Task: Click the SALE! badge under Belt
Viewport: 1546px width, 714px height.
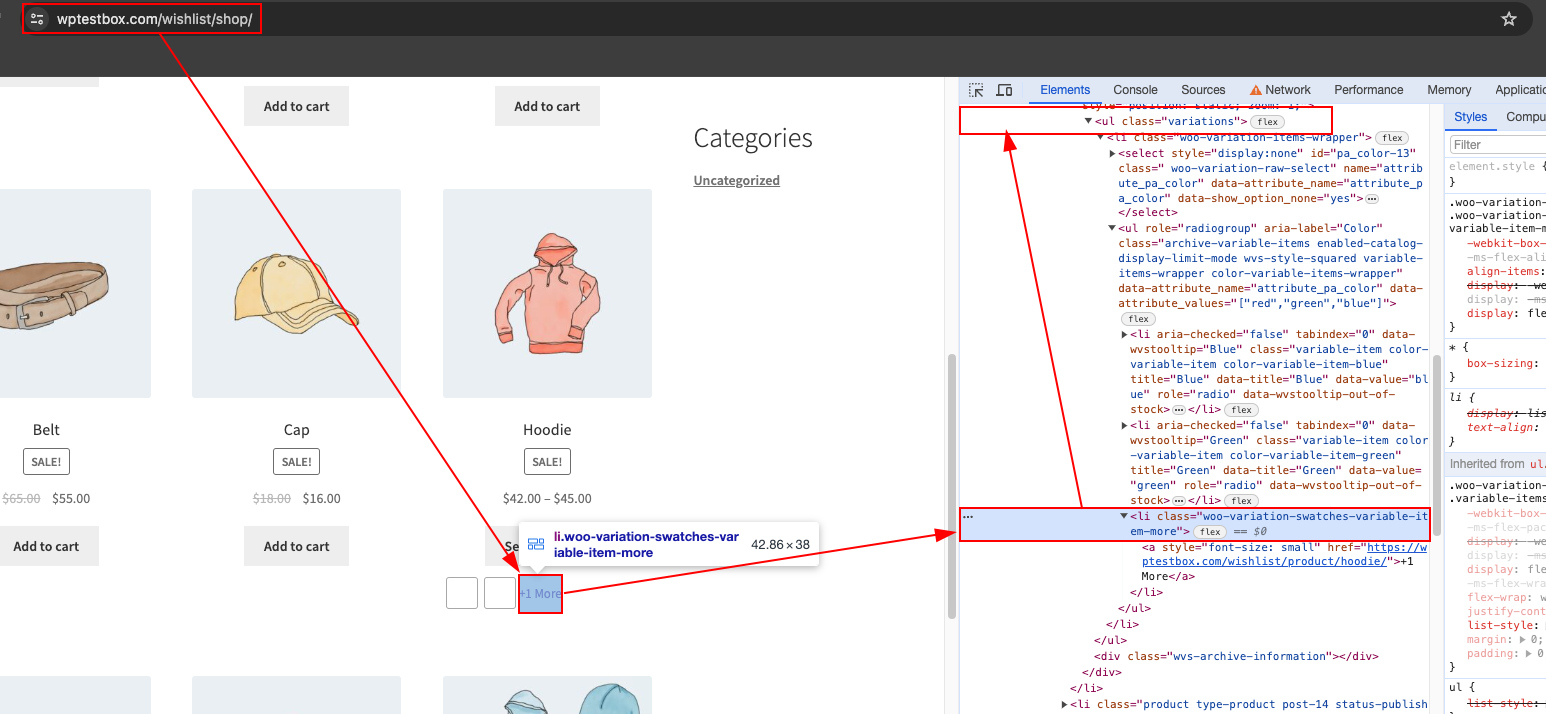Action: point(46,462)
